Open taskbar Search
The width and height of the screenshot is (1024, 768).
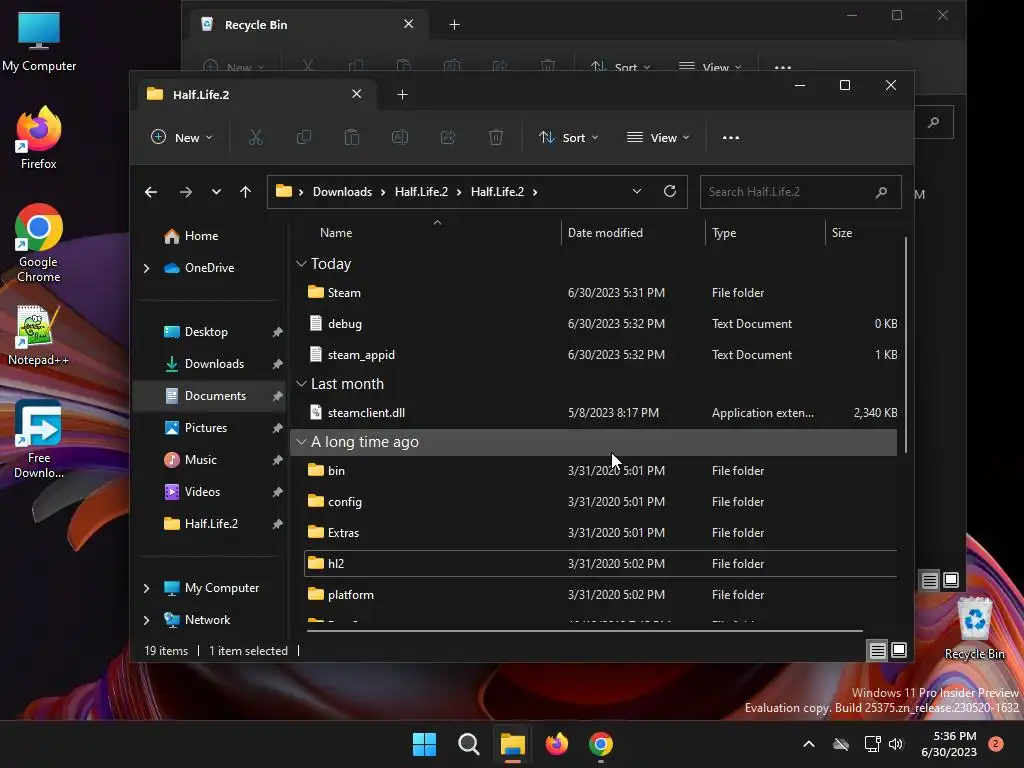coord(469,744)
